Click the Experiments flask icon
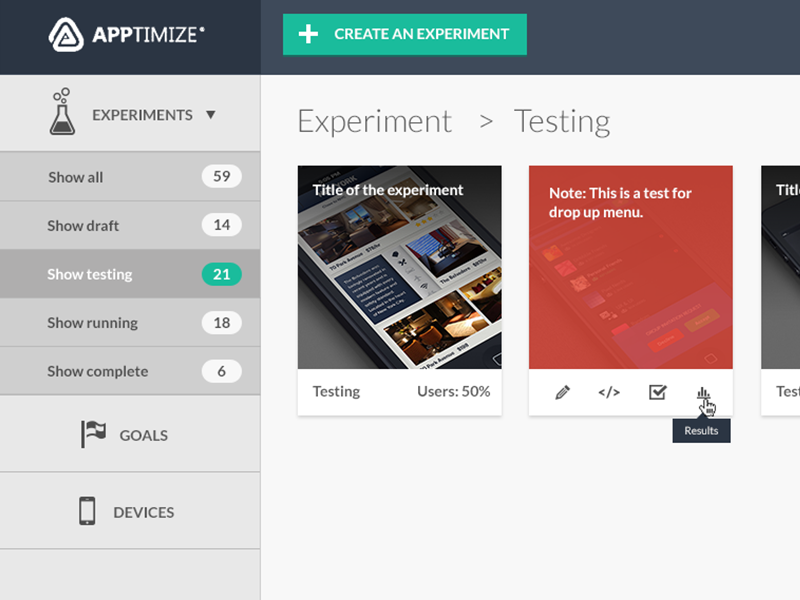Image resolution: width=800 pixels, height=600 pixels. coord(62,112)
